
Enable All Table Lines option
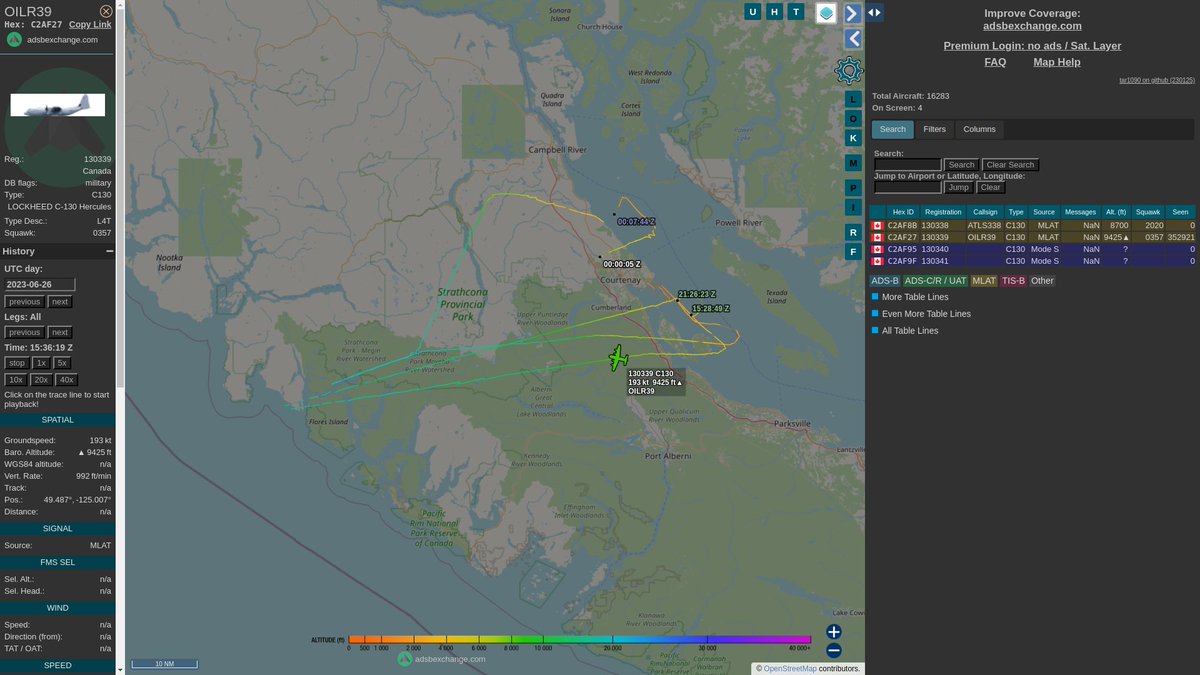(875, 330)
